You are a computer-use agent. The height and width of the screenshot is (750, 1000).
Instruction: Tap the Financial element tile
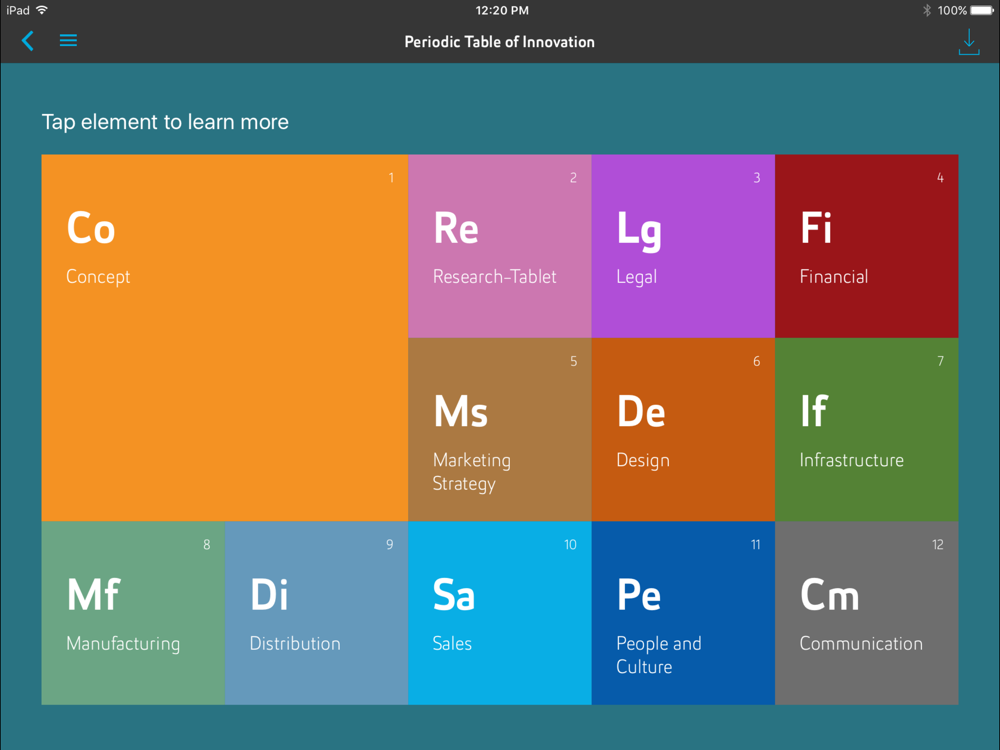tap(866, 246)
